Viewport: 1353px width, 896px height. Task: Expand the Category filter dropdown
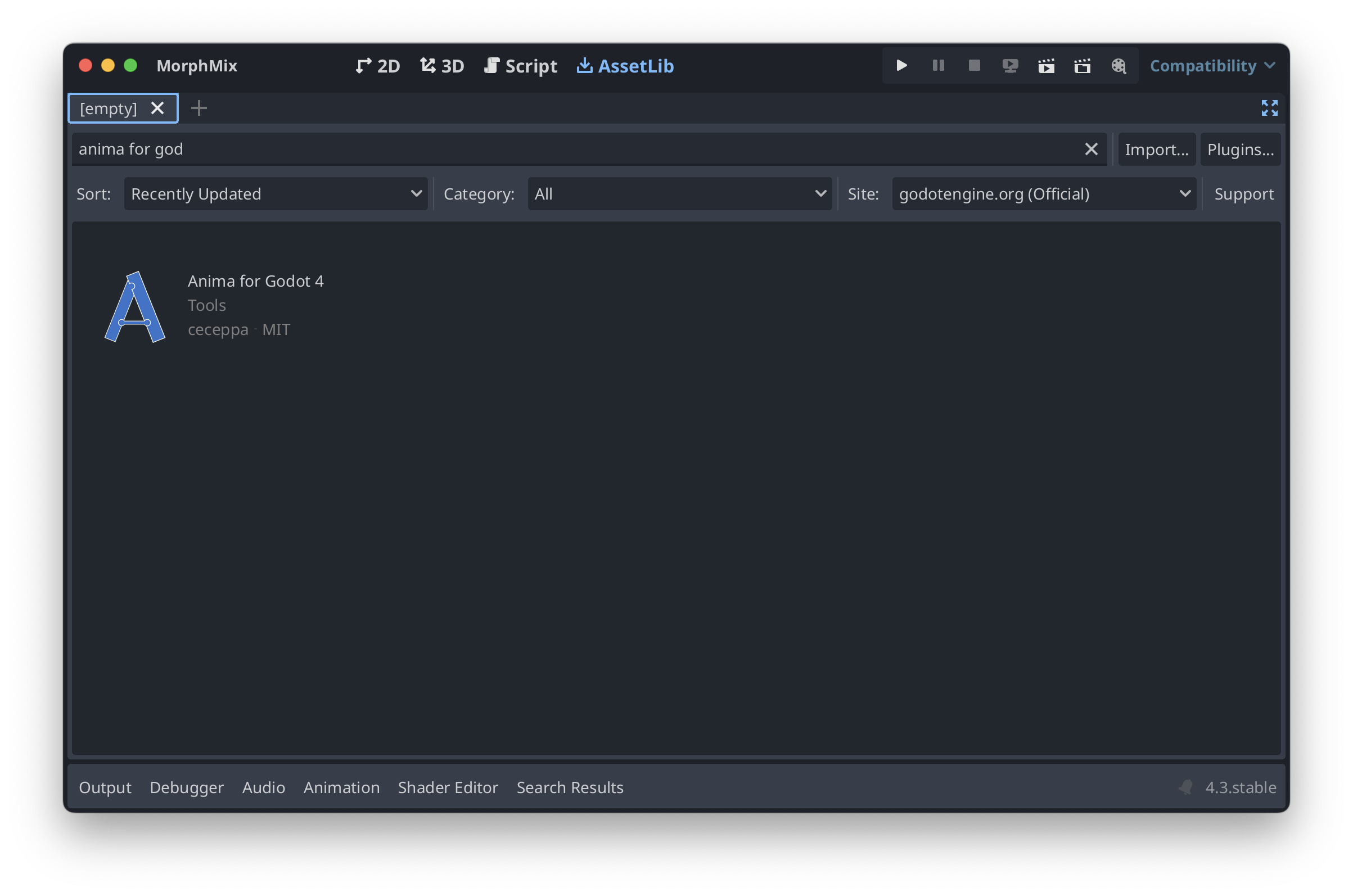point(679,193)
